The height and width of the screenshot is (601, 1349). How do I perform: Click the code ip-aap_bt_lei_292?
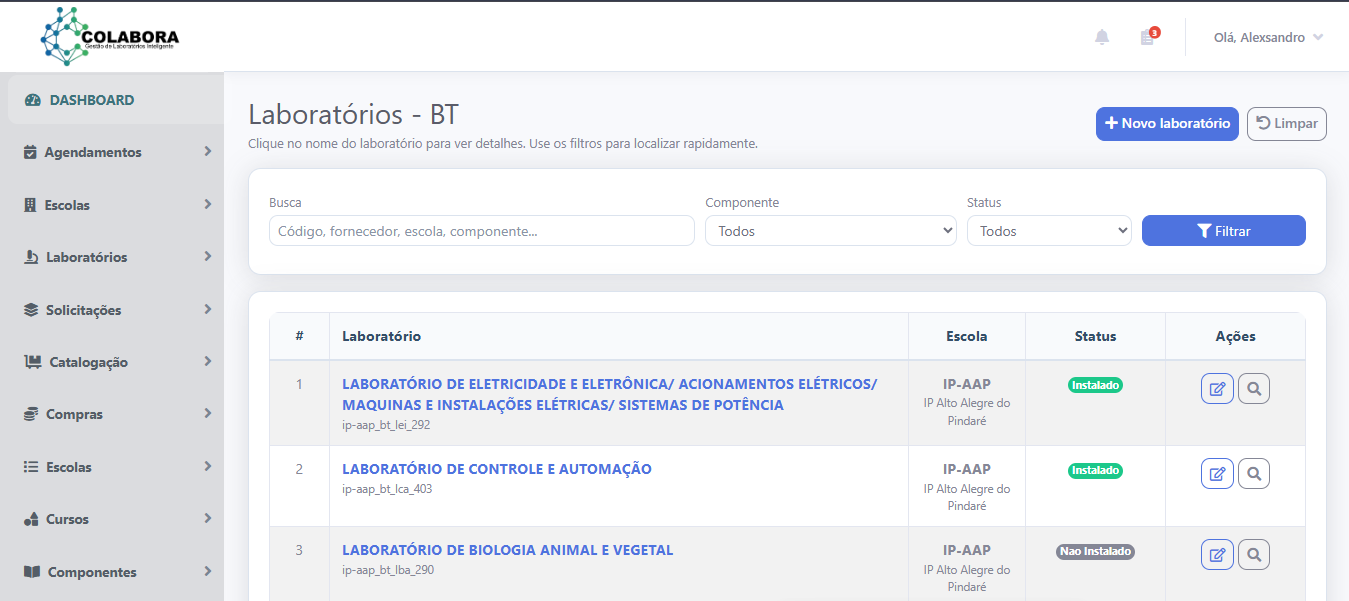click(386, 425)
